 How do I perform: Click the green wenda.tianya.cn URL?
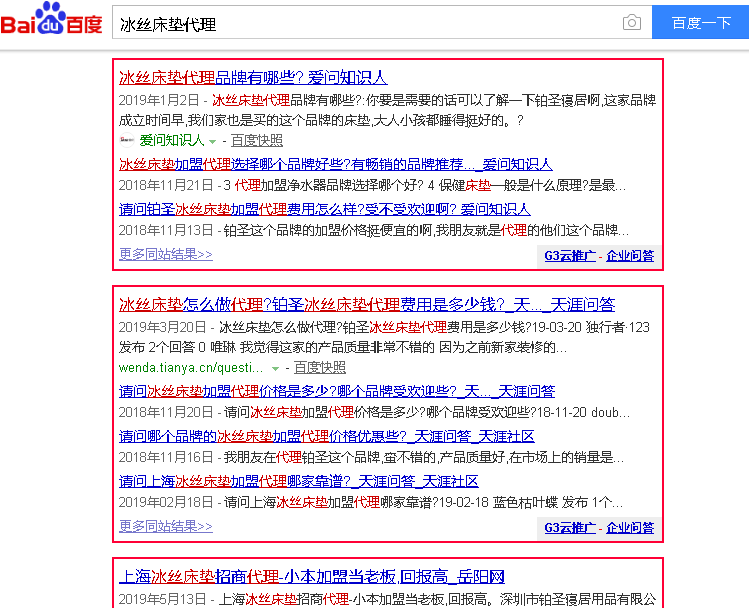pyautogui.click(x=191, y=368)
